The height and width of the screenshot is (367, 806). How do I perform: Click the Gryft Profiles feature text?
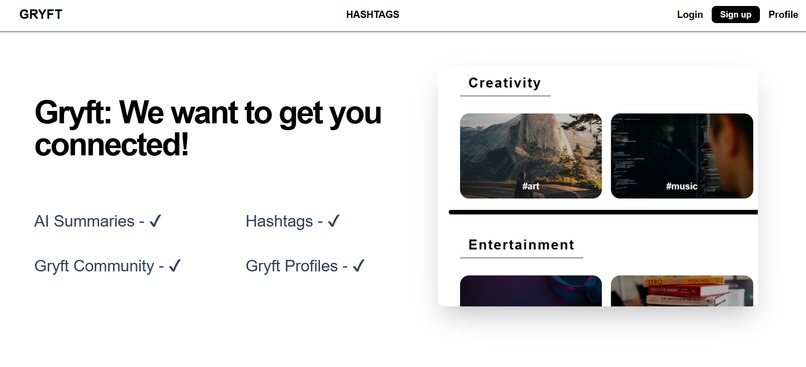coord(305,266)
